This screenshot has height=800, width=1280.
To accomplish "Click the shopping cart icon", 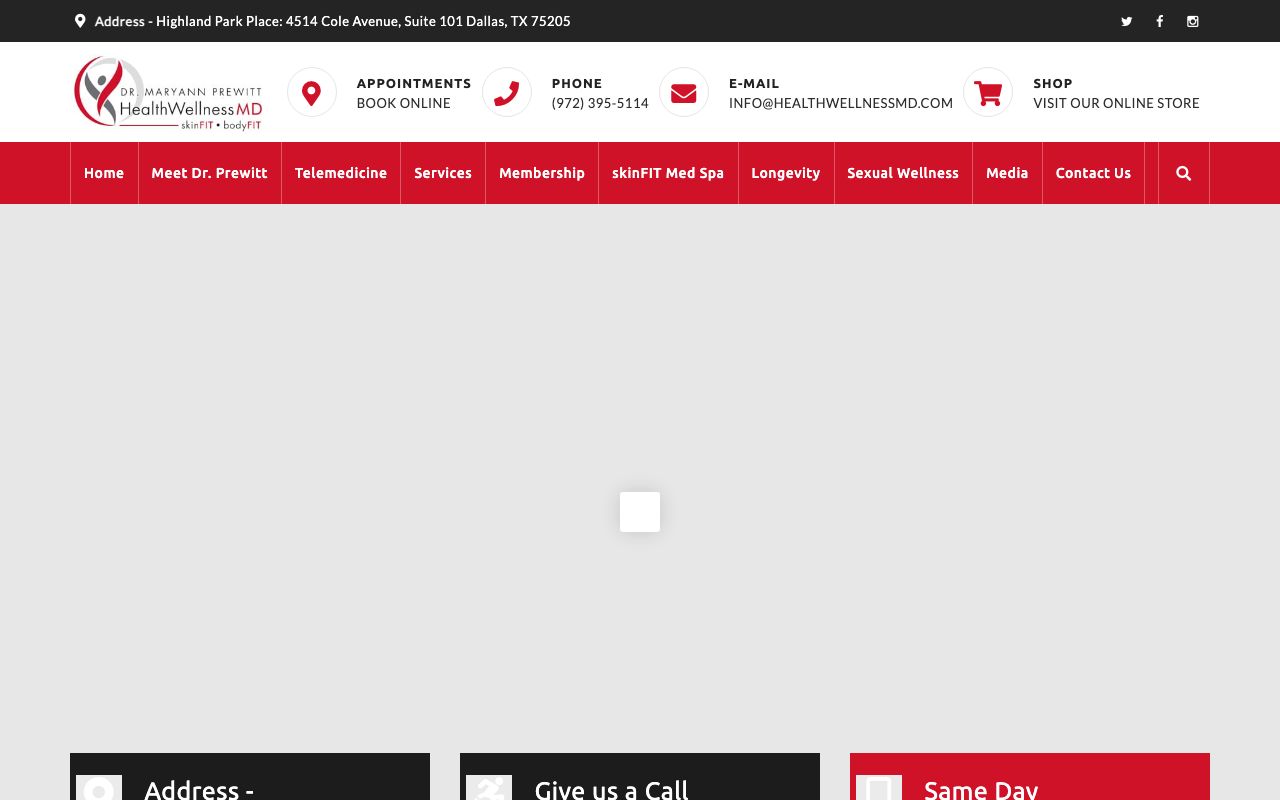I will click(x=988, y=93).
